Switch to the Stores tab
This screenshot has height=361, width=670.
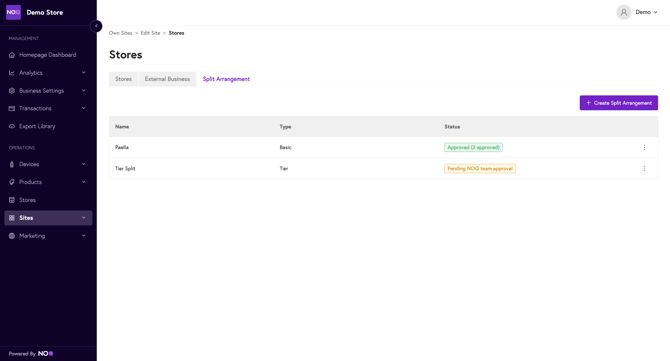[123, 79]
